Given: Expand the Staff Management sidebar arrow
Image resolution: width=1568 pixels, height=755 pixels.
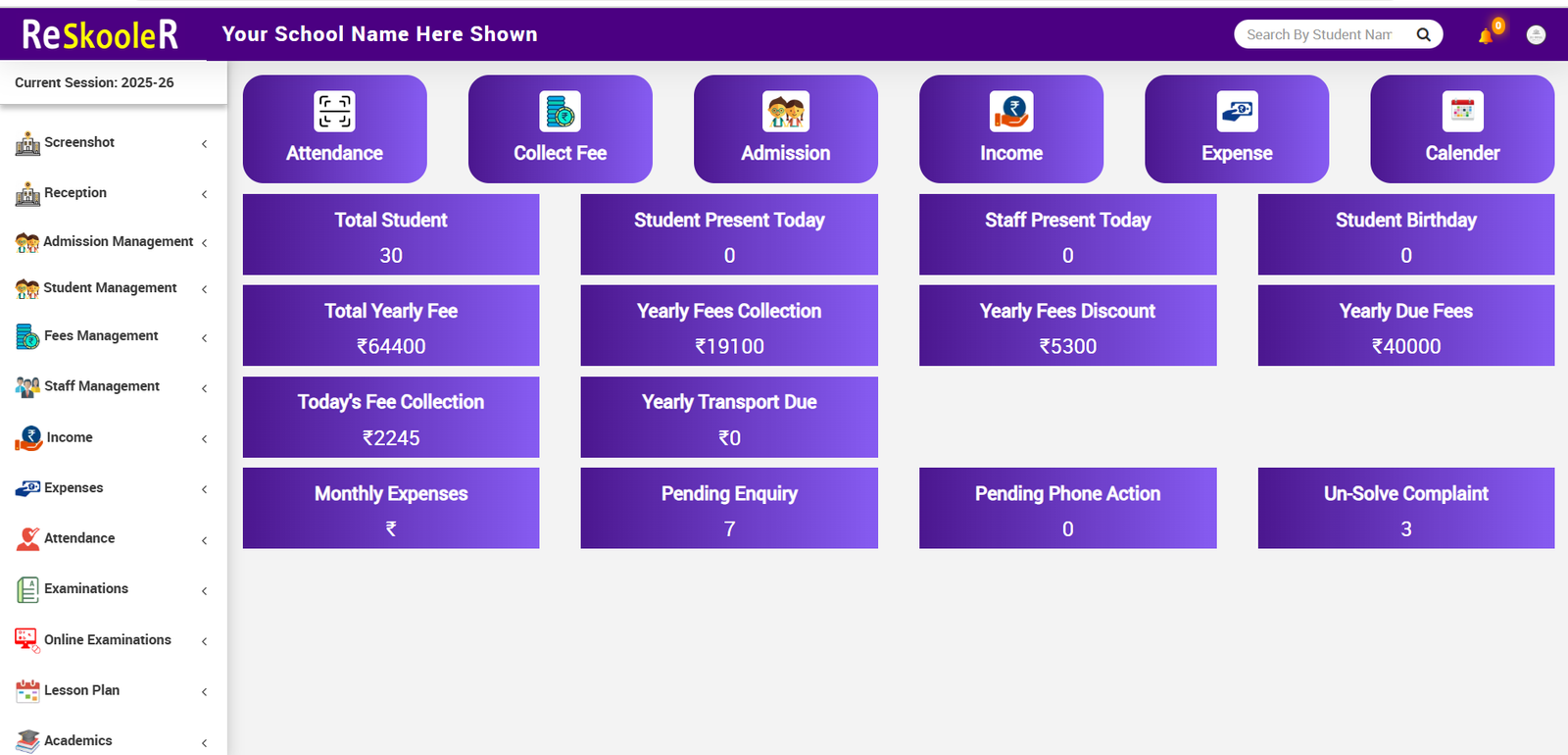Looking at the screenshot, I should (204, 388).
